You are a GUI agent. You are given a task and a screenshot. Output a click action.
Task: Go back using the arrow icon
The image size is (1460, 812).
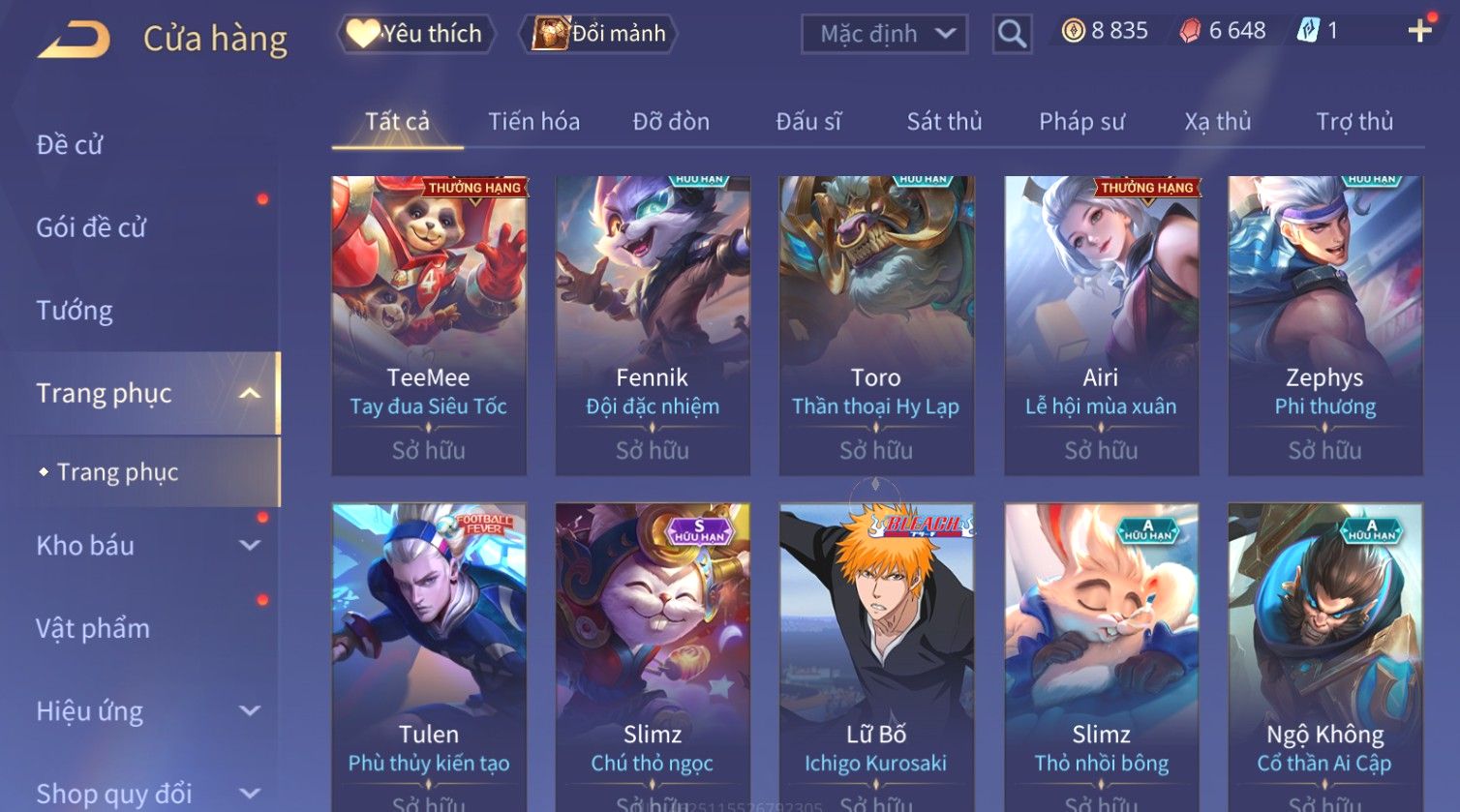[74, 39]
